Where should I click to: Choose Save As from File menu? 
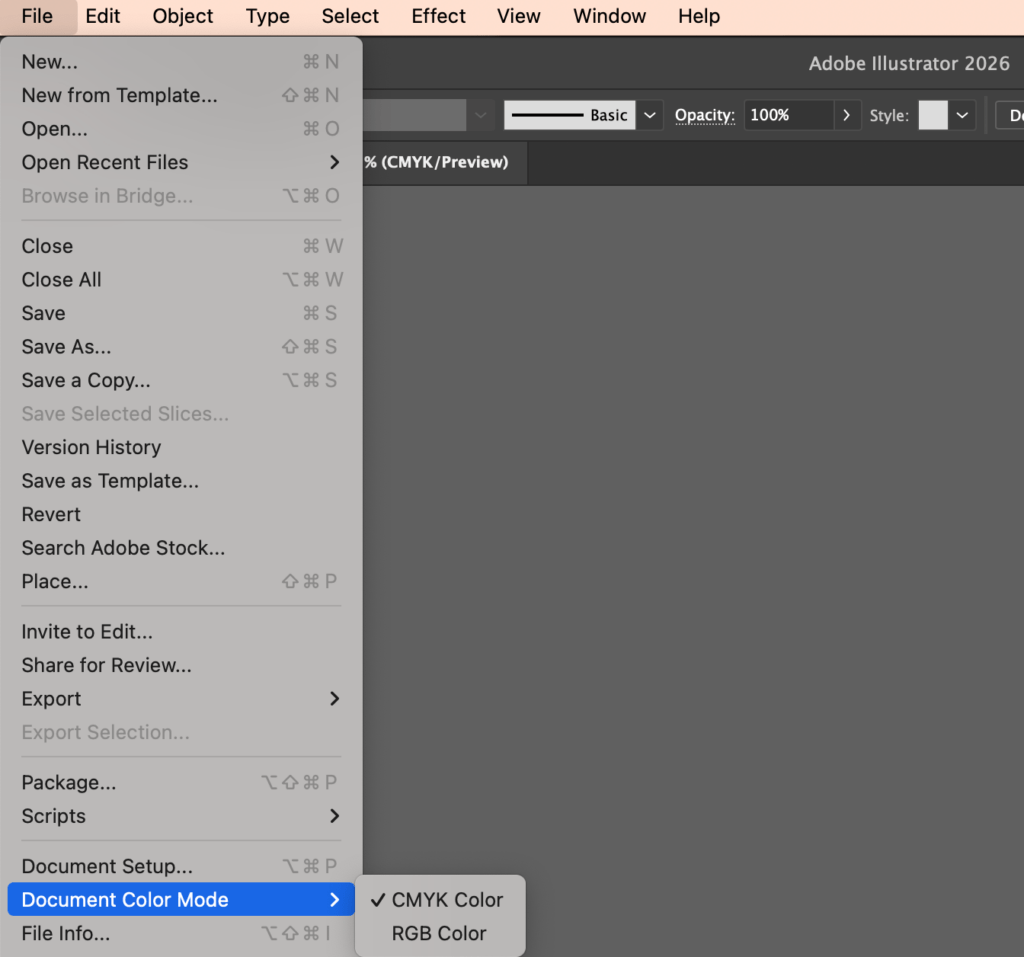click(x=67, y=347)
